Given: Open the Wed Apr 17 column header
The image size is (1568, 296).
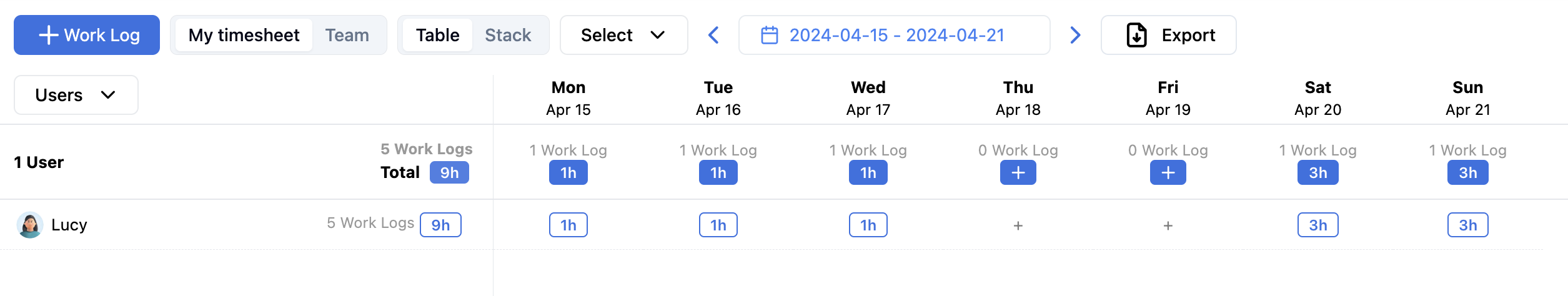Looking at the screenshot, I should click(868, 99).
